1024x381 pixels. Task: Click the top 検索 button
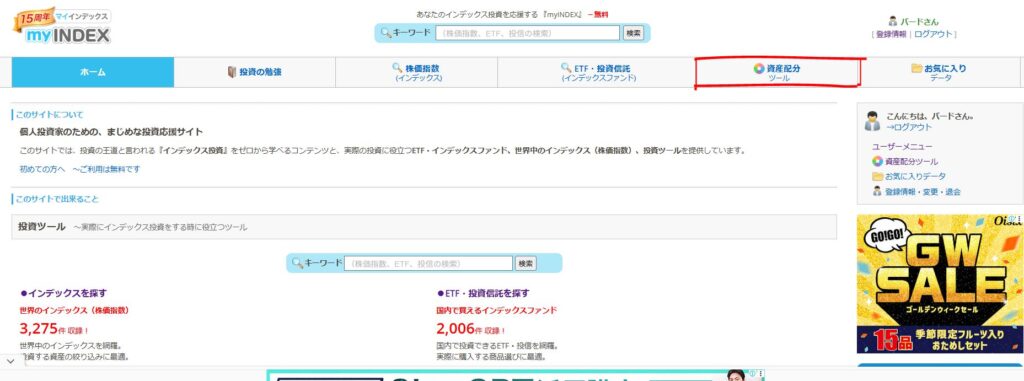pyautogui.click(x=633, y=33)
